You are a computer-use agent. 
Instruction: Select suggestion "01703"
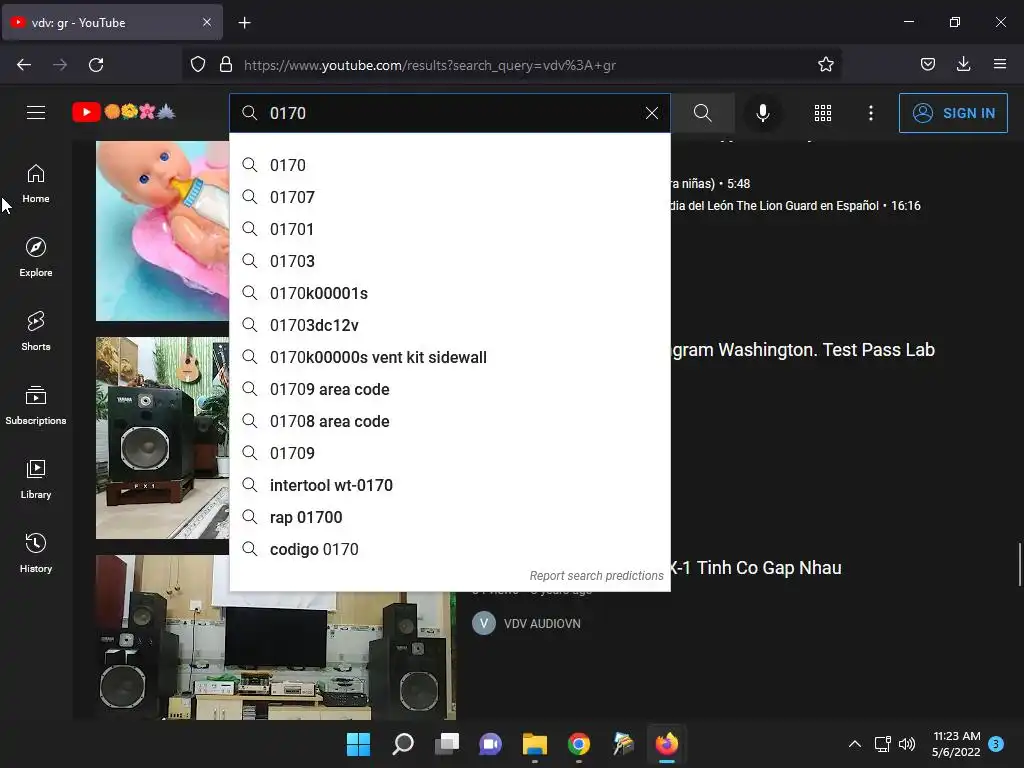[x=450, y=261]
